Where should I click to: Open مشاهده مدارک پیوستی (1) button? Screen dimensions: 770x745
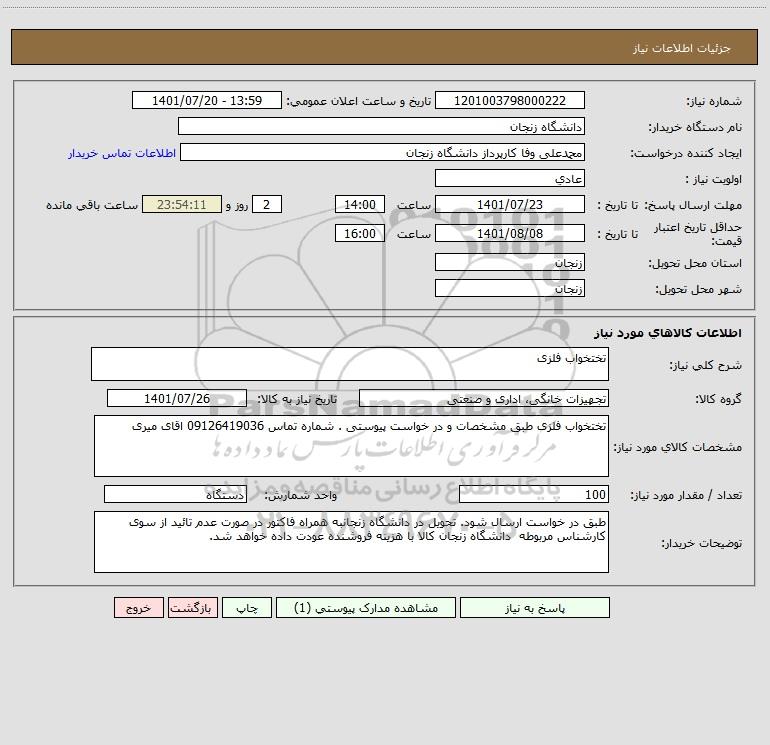[366, 607]
